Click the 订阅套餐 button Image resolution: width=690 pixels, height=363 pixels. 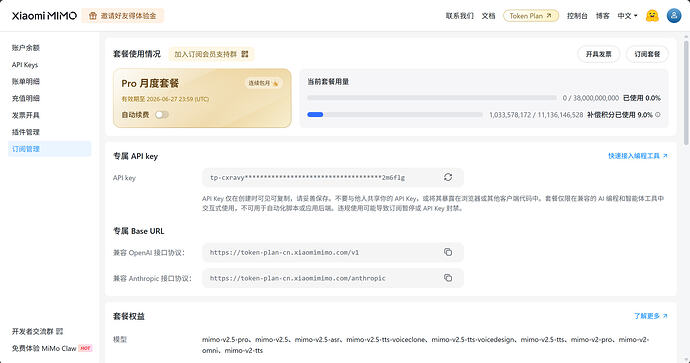(x=647, y=54)
